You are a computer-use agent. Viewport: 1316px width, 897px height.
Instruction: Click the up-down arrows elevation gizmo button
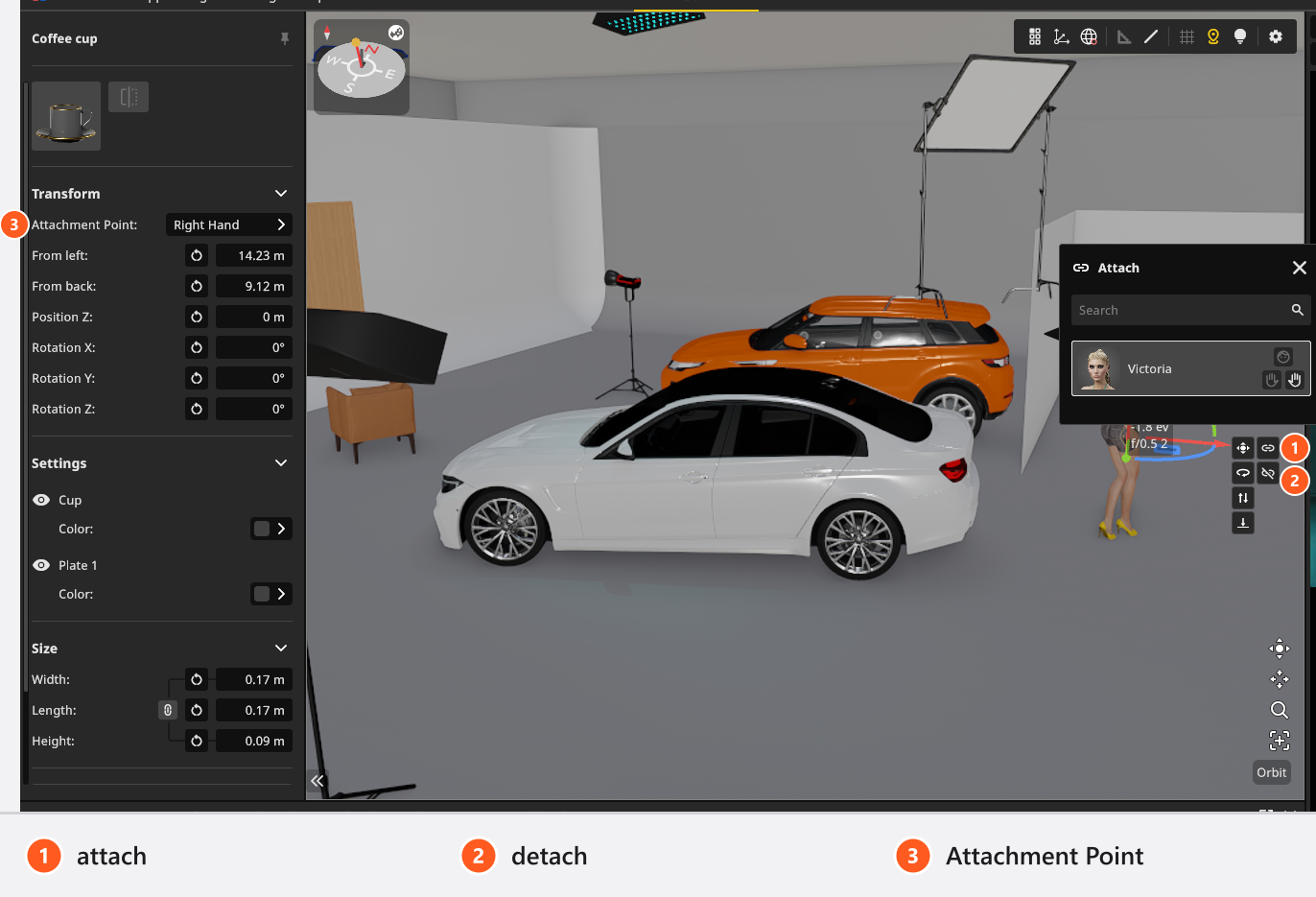pos(1243,498)
